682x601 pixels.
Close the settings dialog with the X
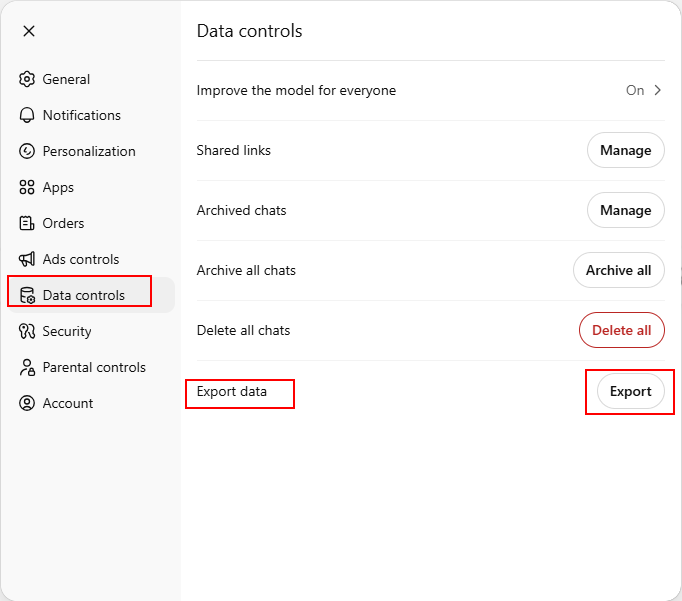pos(29,31)
